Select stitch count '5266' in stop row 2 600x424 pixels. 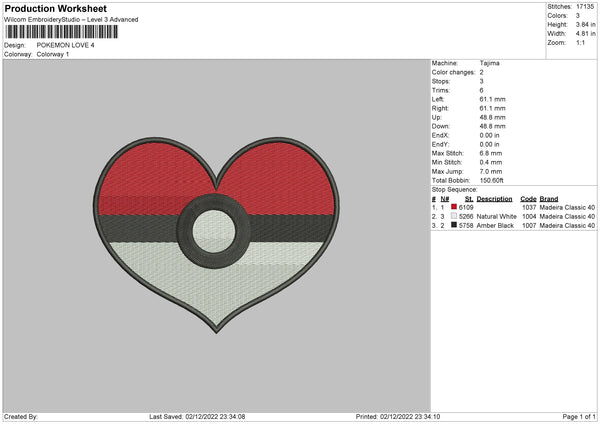466,217
